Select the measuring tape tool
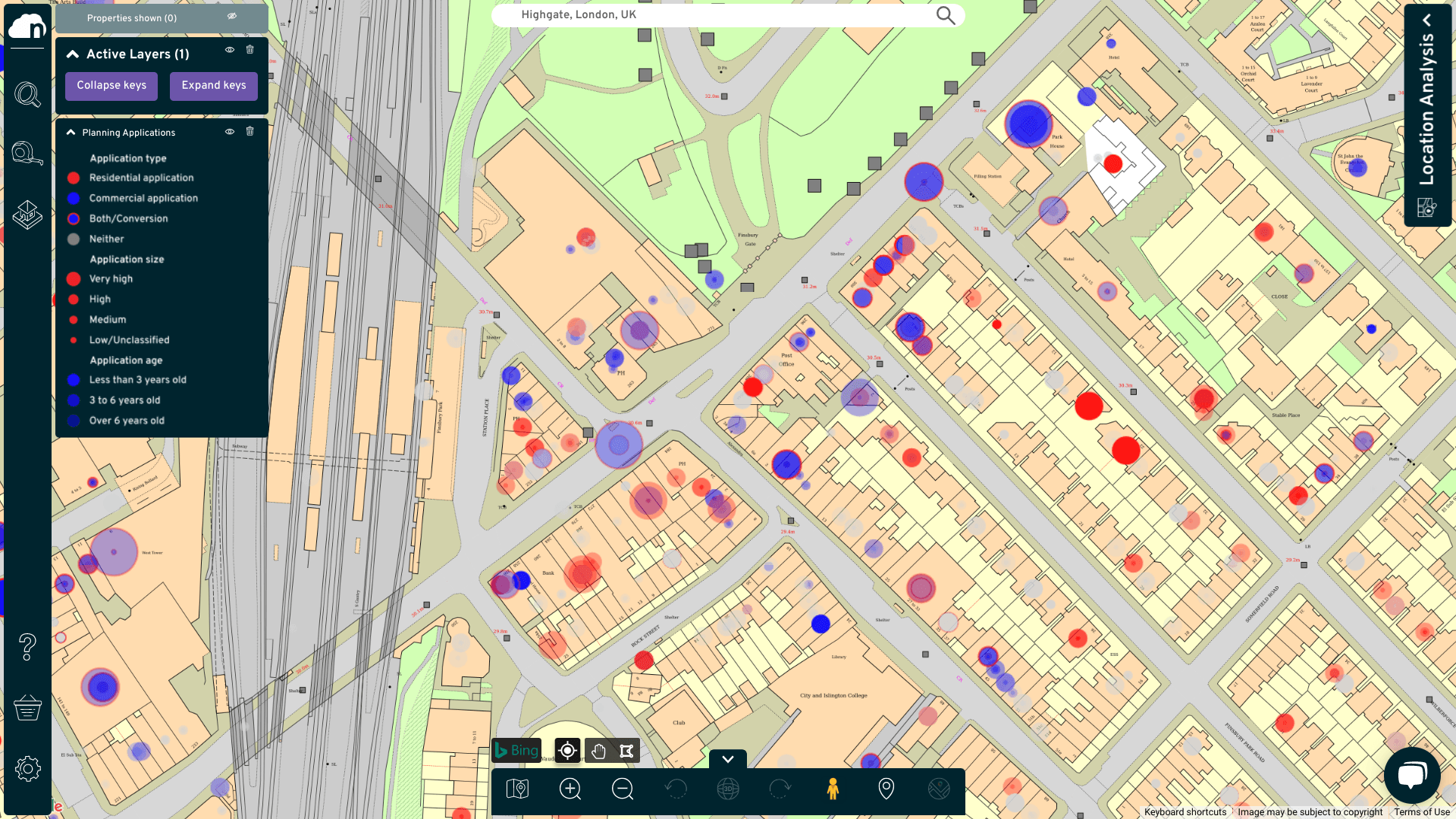The image size is (1456, 819). tap(27, 153)
